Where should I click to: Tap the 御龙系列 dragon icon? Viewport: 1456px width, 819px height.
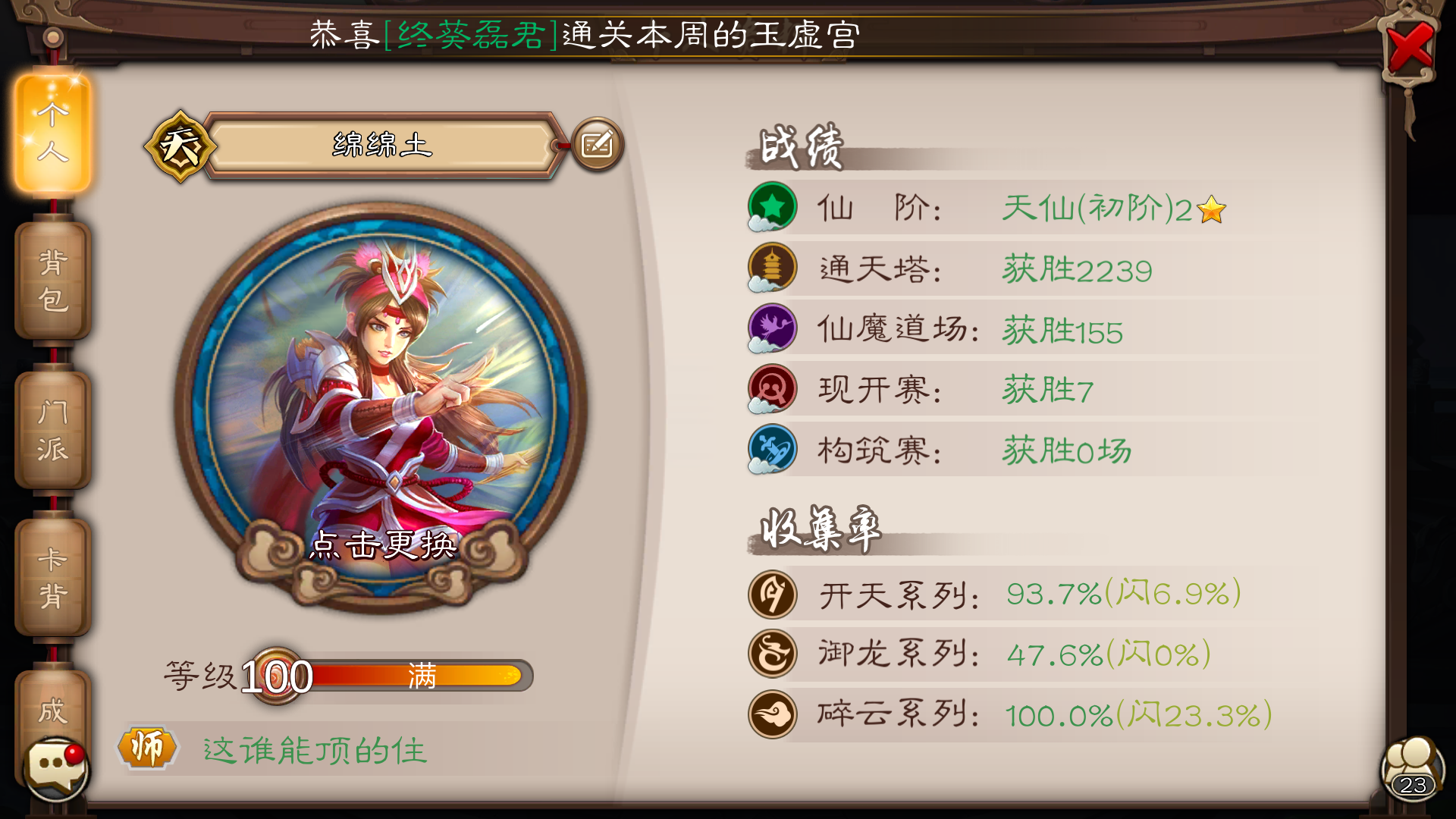coord(772,654)
